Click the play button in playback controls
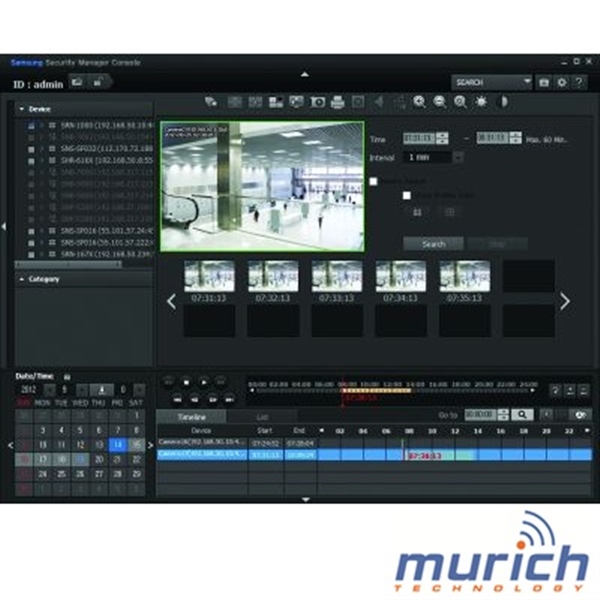600x600 pixels. tap(204, 382)
